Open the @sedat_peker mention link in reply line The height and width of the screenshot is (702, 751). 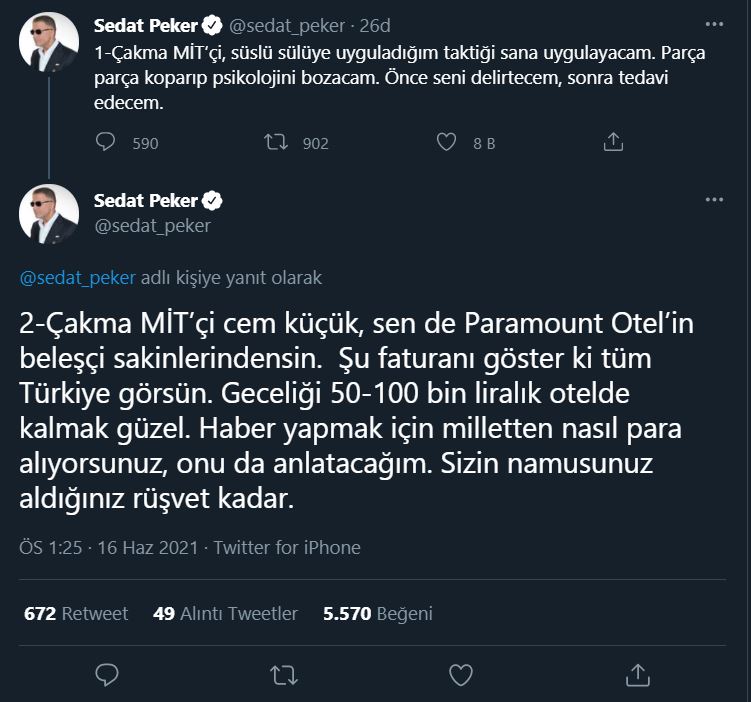click(x=77, y=277)
